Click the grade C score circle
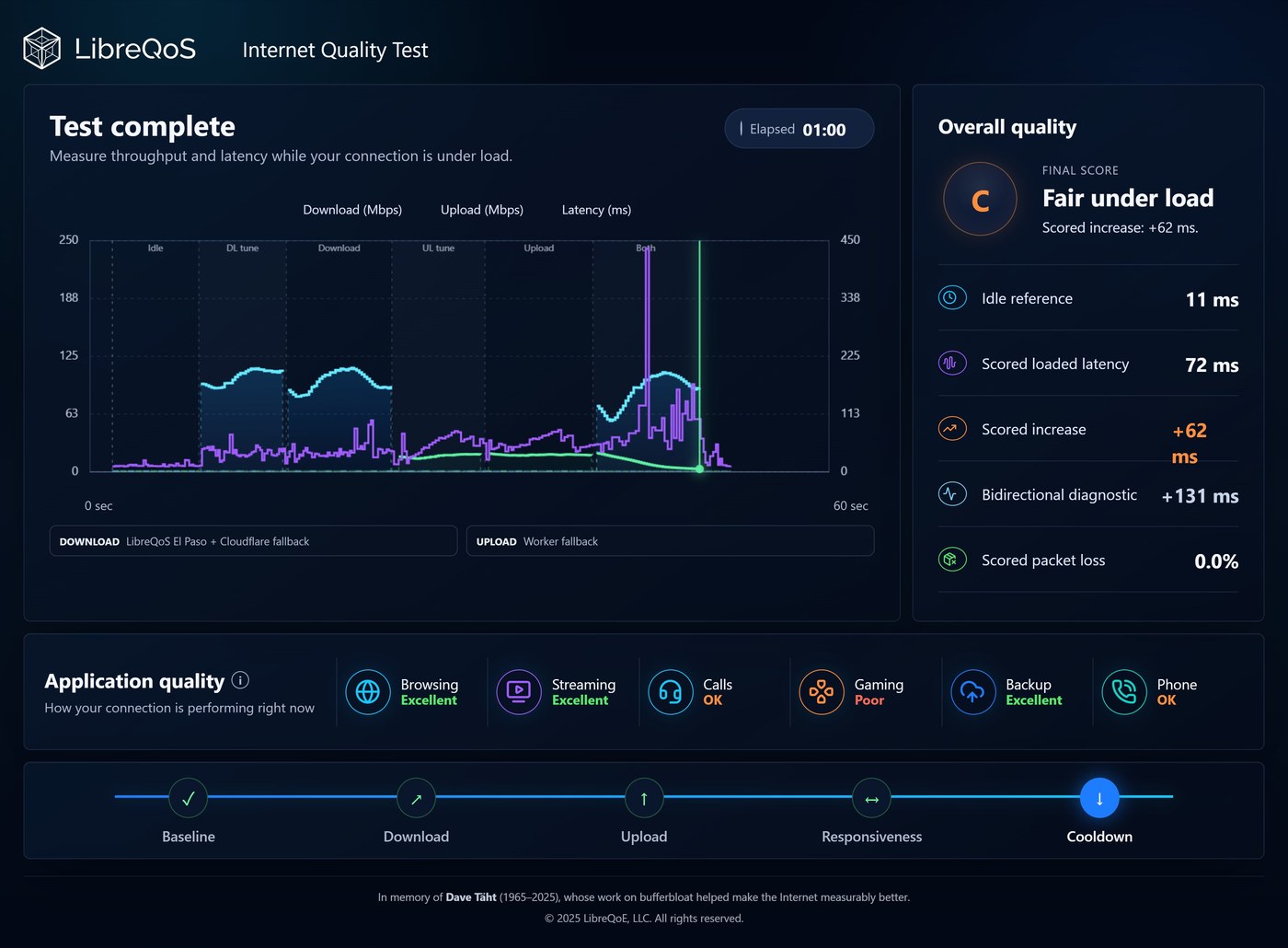 pos(980,200)
